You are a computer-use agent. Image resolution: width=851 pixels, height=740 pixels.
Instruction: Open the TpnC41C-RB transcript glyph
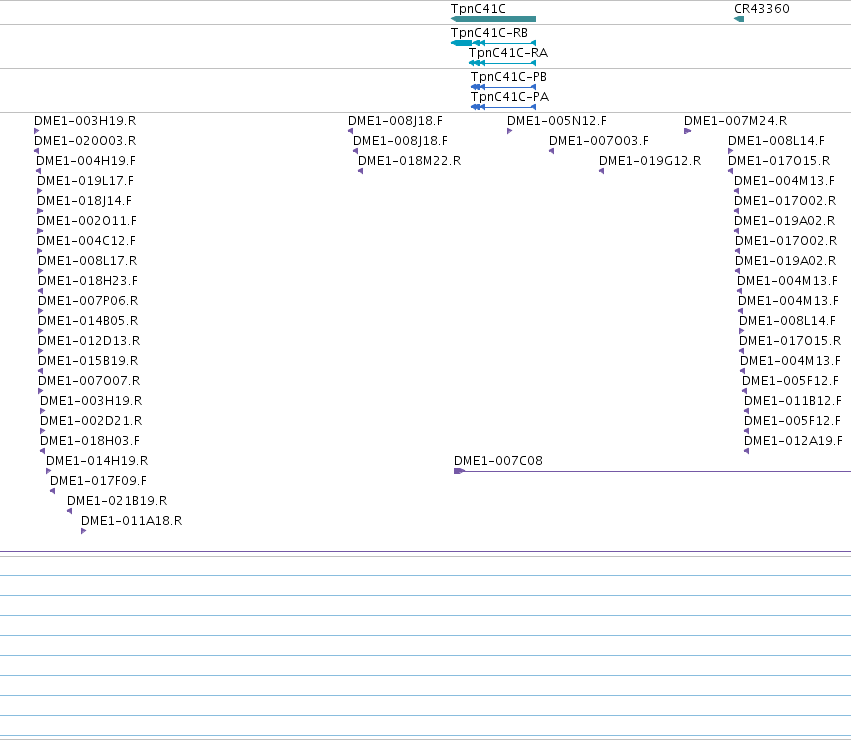[493, 43]
